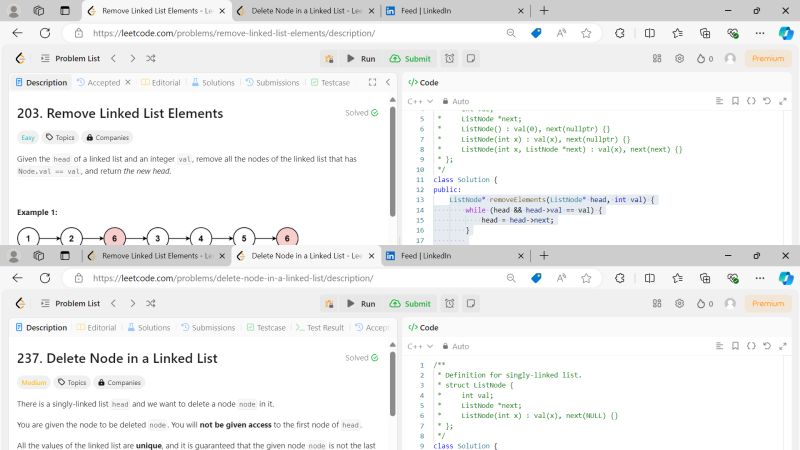Open debugger icon in top window toolbar
This screenshot has height=450, width=800.
coord(329,59)
